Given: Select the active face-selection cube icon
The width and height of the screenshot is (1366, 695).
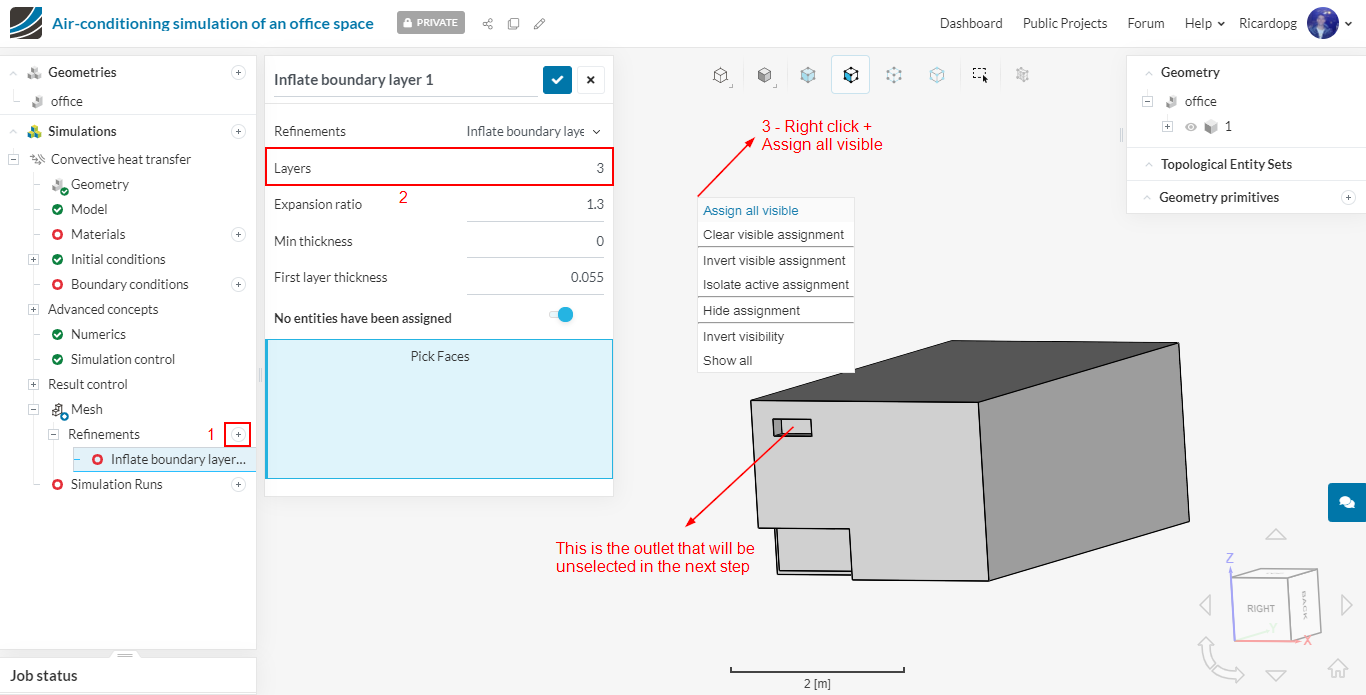Looking at the screenshot, I should 850,75.
